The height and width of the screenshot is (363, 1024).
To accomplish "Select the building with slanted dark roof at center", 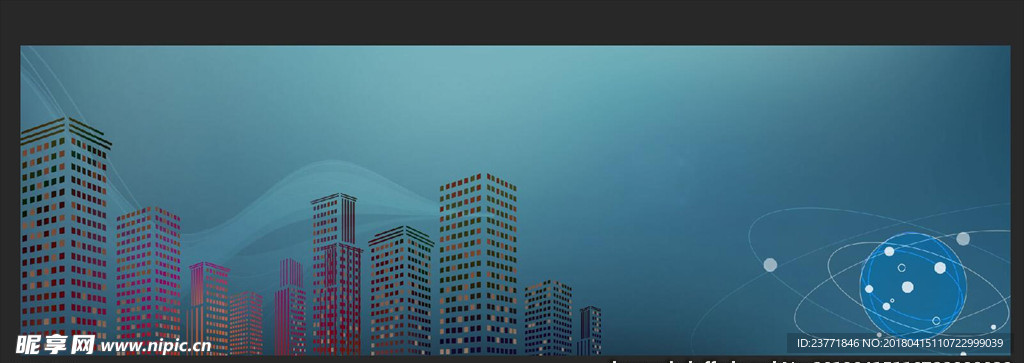I will point(401,291).
